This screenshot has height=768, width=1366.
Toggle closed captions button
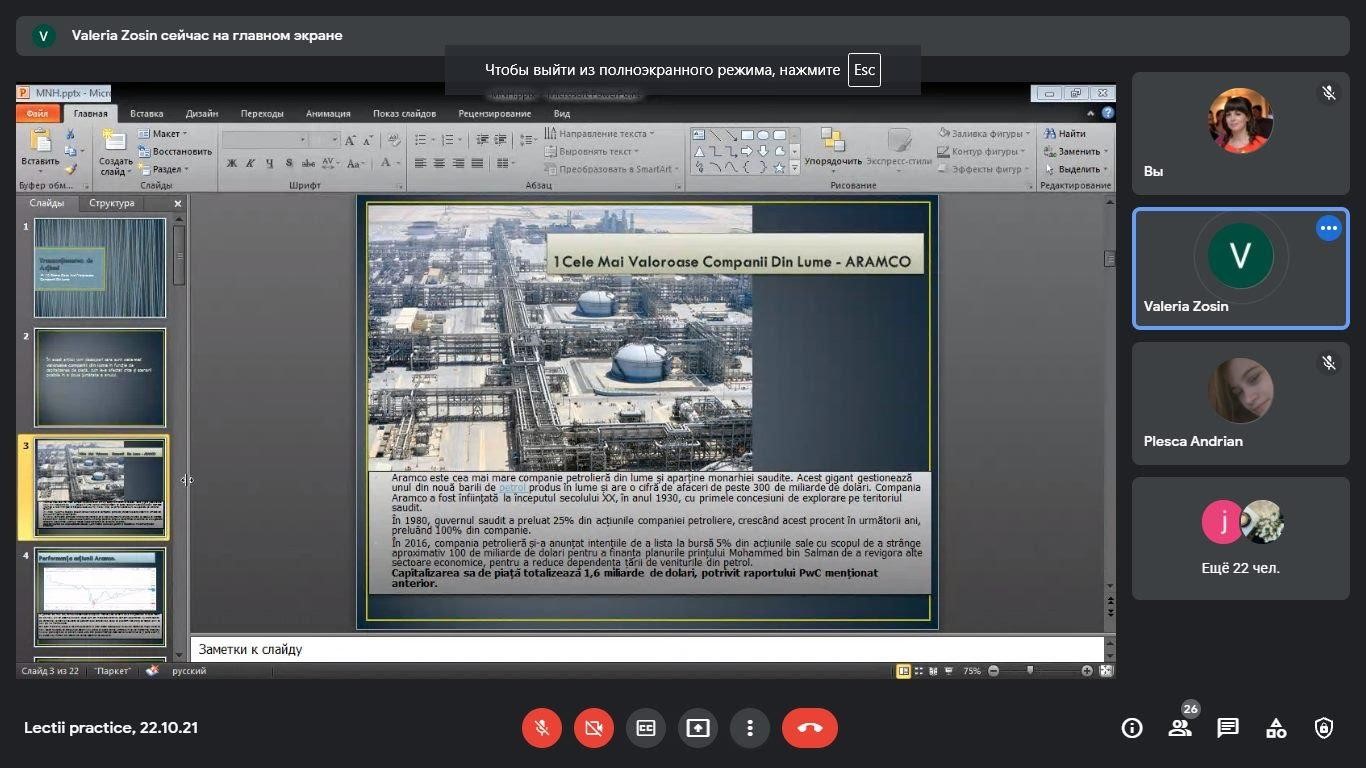pos(646,728)
